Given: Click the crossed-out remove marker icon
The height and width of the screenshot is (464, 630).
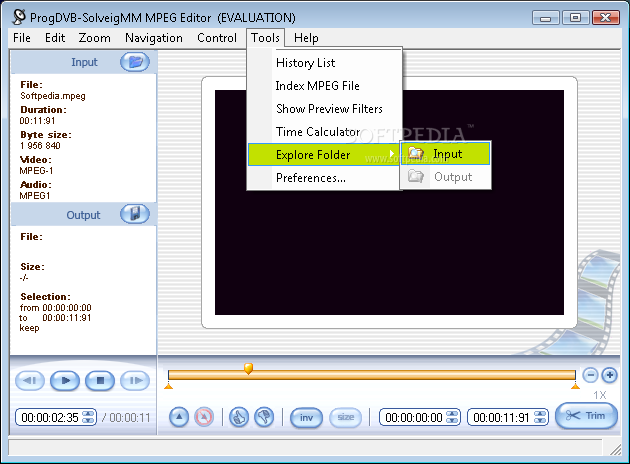Looking at the screenshot, I should click(204, 417).
